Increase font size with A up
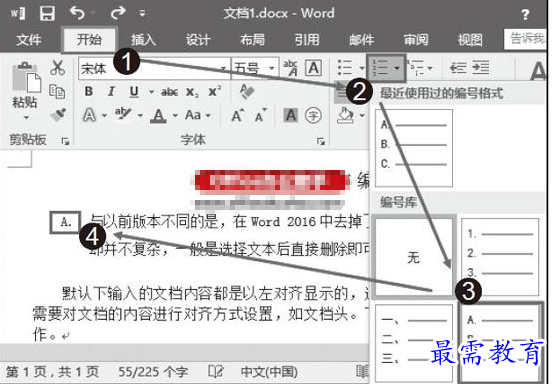552x384 pixels. (x=238, y=115)
